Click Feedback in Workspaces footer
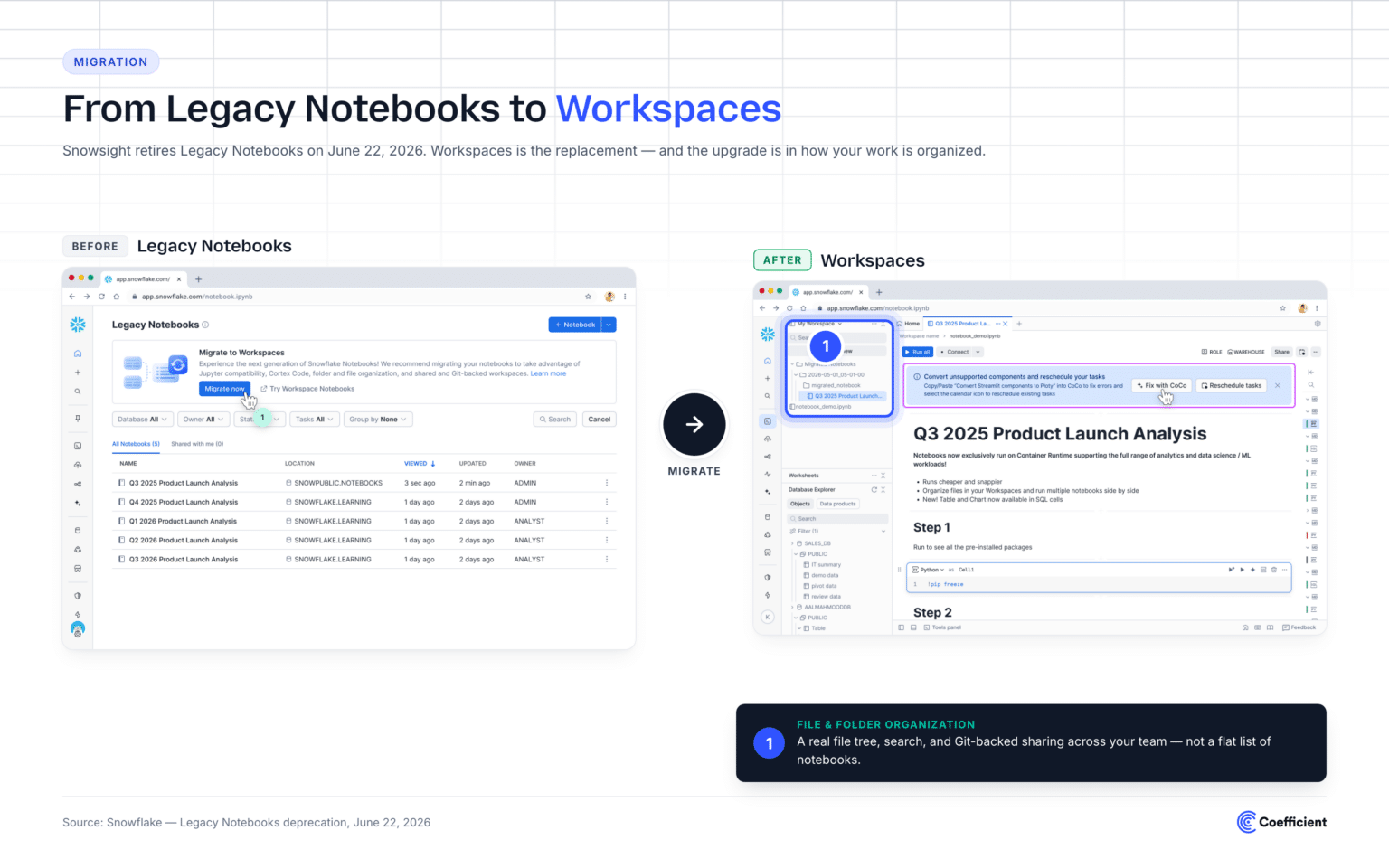 pyautogui.click(x=1299, y=627)
